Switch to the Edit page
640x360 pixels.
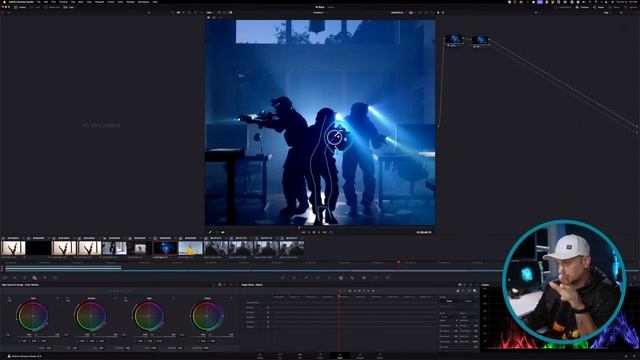300,356
